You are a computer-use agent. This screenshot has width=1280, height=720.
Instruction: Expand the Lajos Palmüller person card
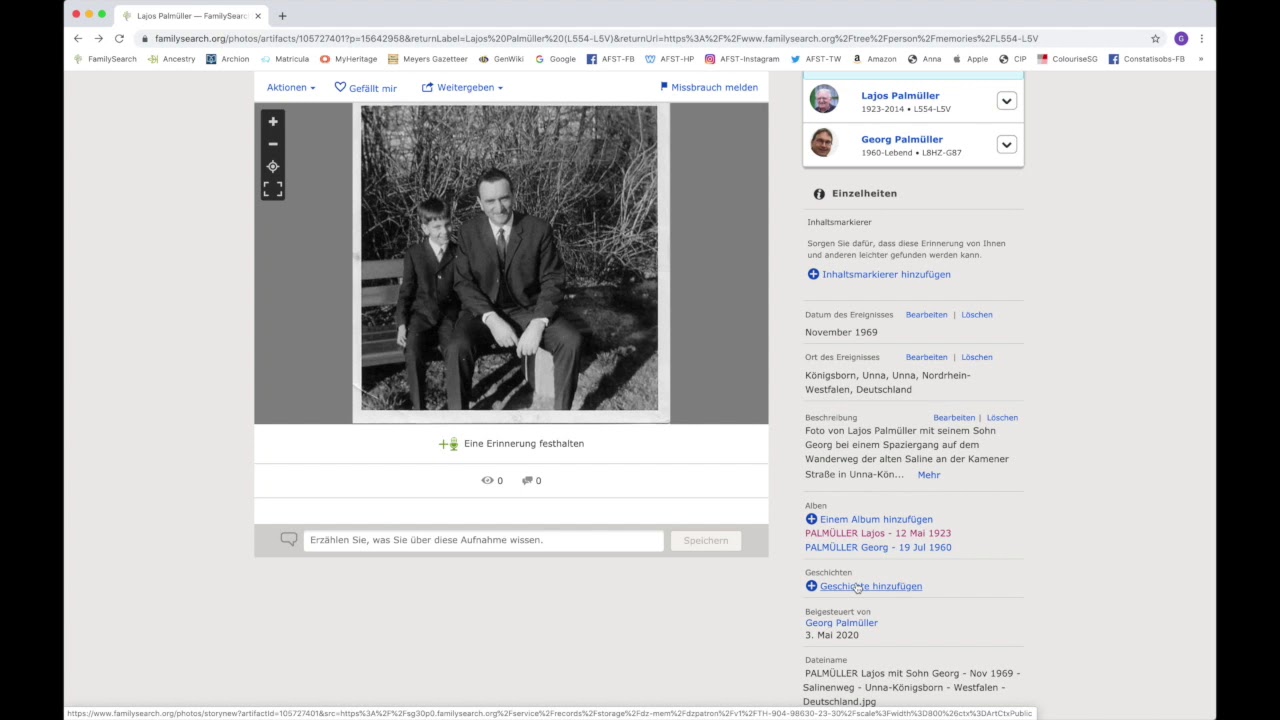point(1006,101)
